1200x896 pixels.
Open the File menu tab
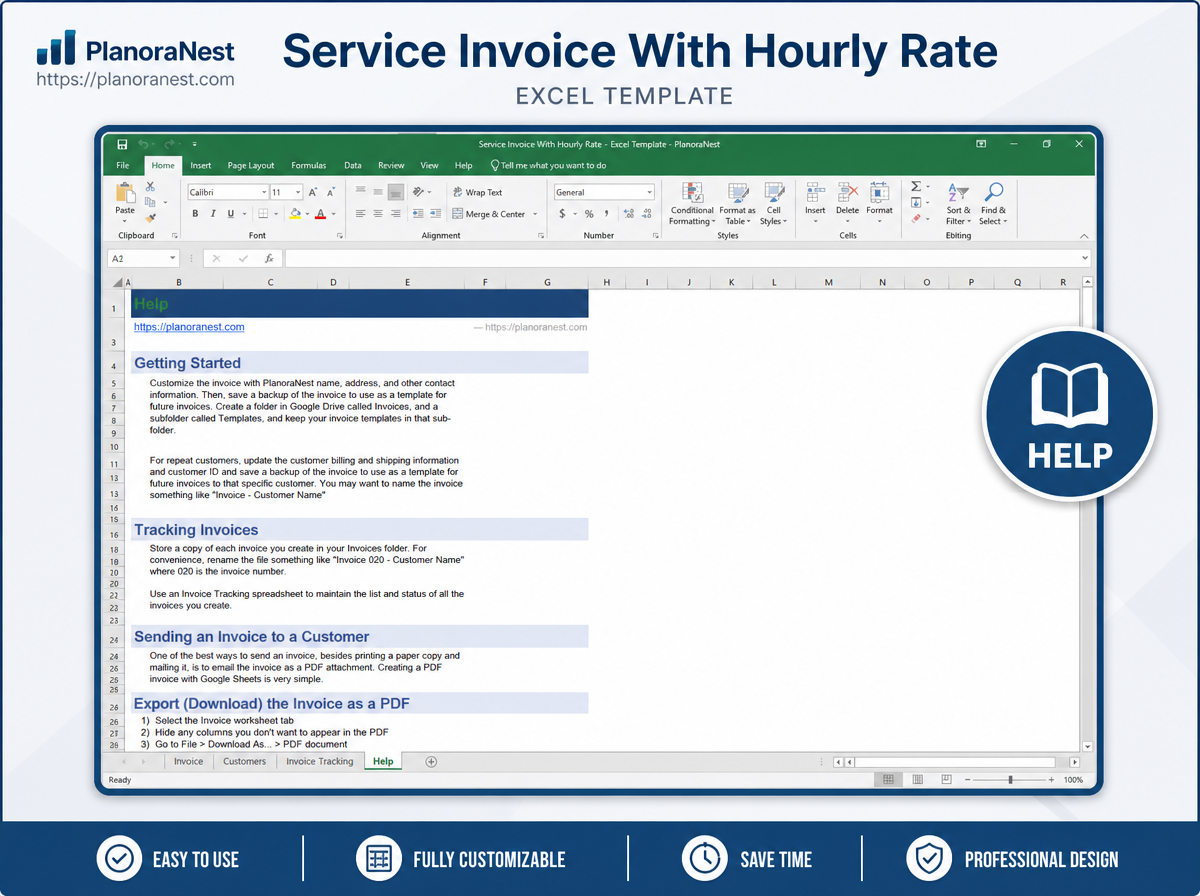click(123, 165)
